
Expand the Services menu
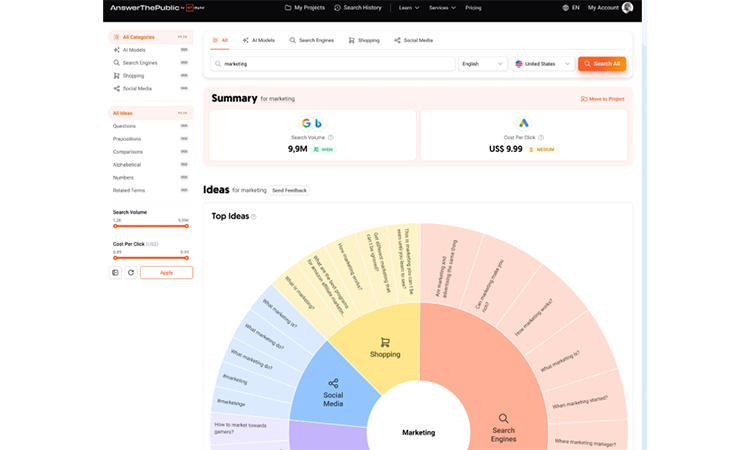pyautogui.click(x=441, y=7)
